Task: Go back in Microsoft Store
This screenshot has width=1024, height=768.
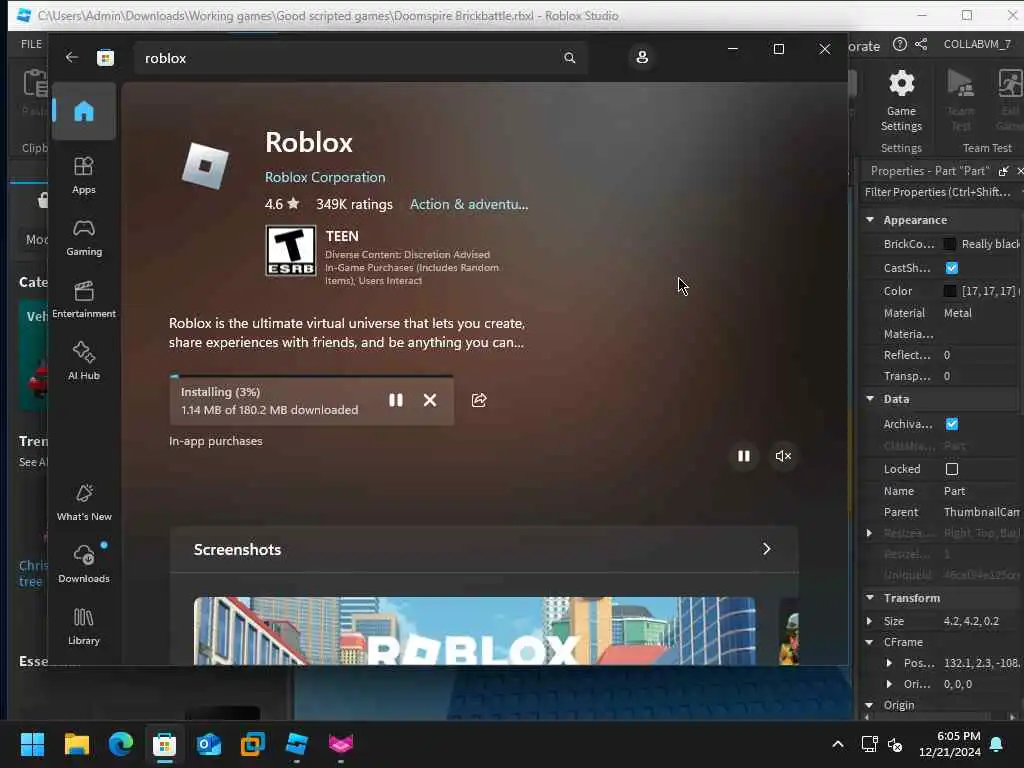Action: pyautogui.click(x=72, y=57)
